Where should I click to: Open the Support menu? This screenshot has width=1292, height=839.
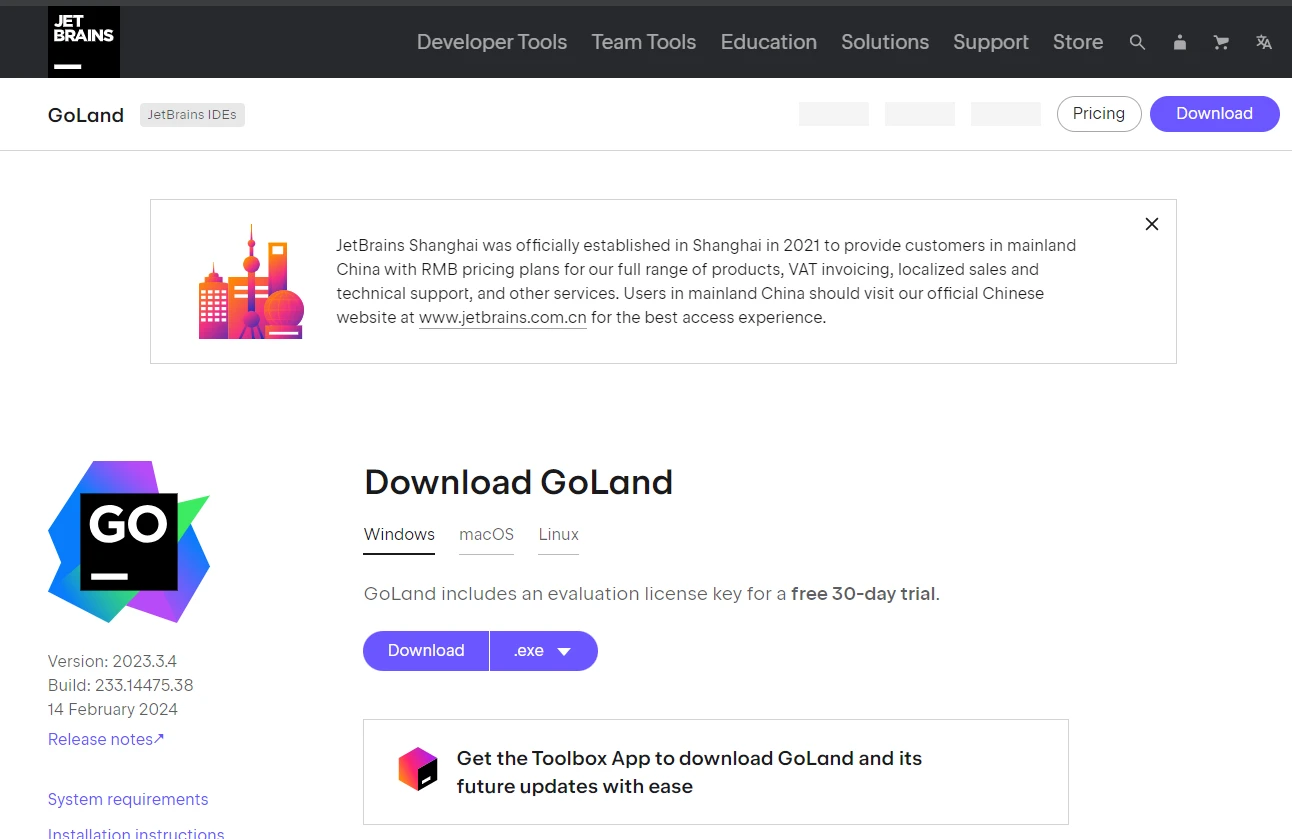pyautogui.click(x=991, y=42)
